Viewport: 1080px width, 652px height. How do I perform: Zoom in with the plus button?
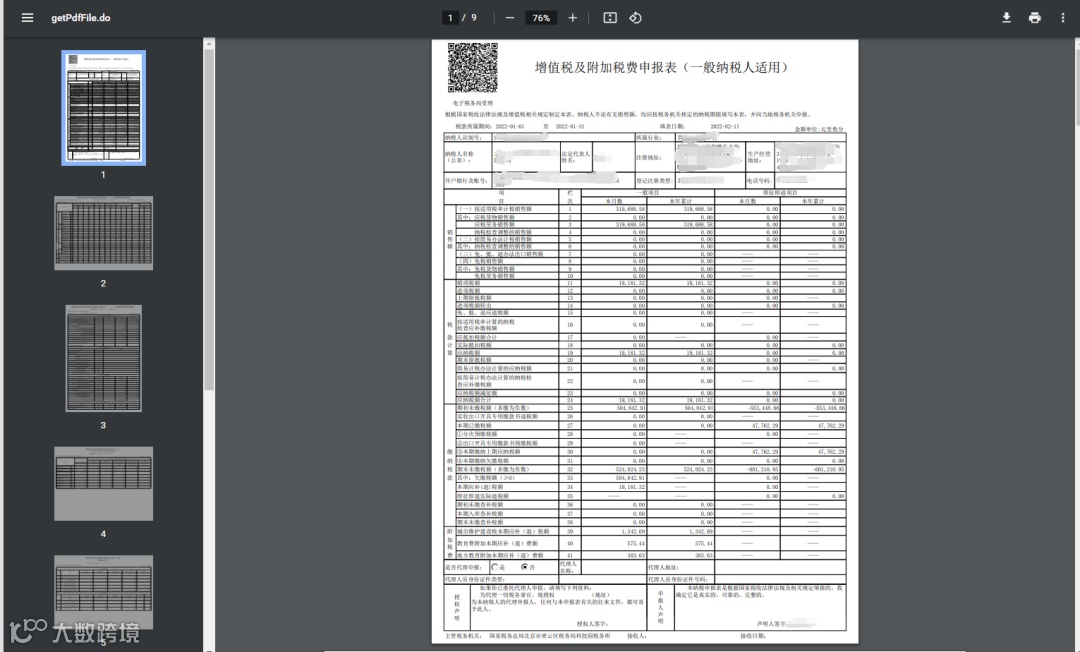(x=572, y=18)
